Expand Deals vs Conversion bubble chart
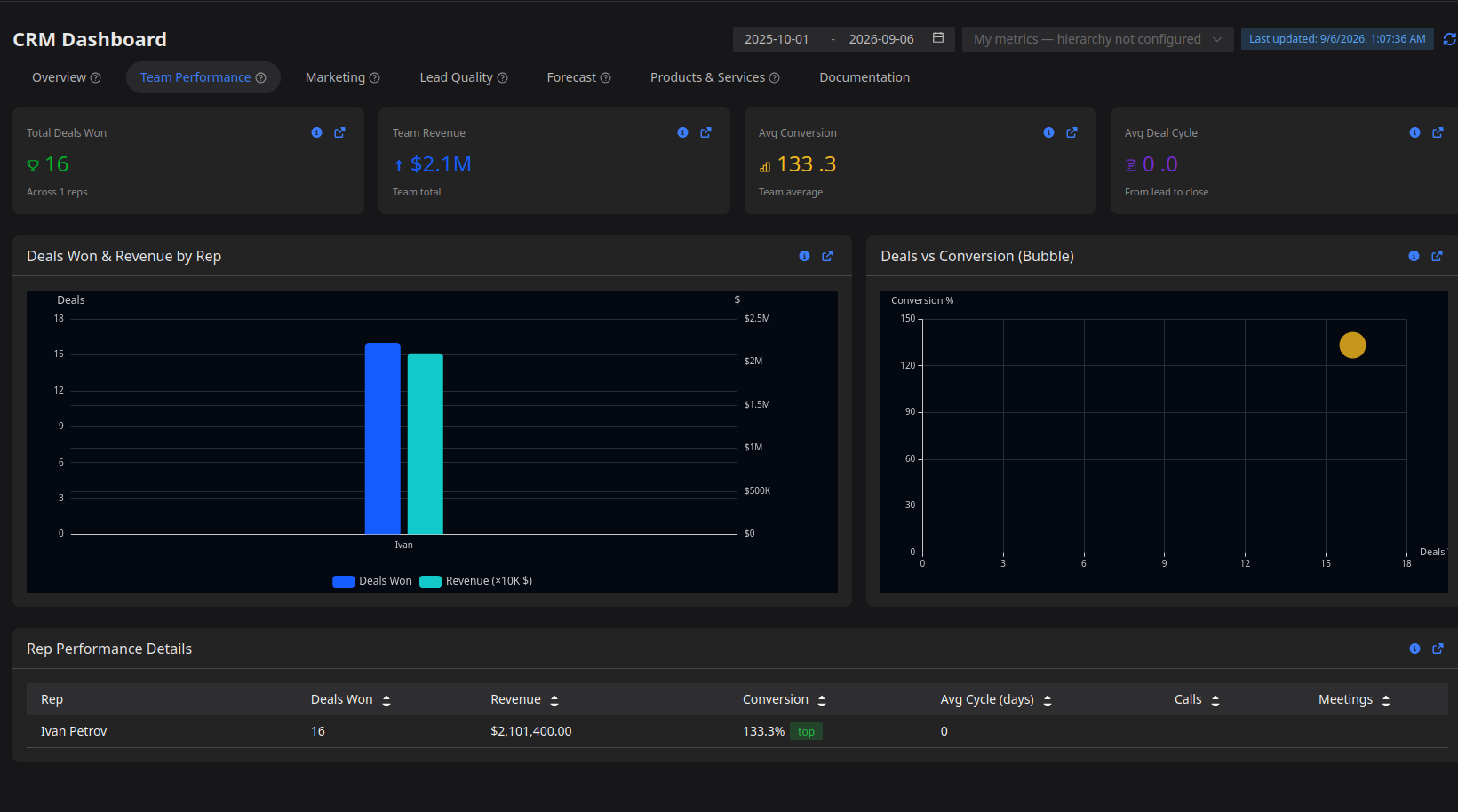This screenshot has width=1458, height=812. tap(1437, 256)
